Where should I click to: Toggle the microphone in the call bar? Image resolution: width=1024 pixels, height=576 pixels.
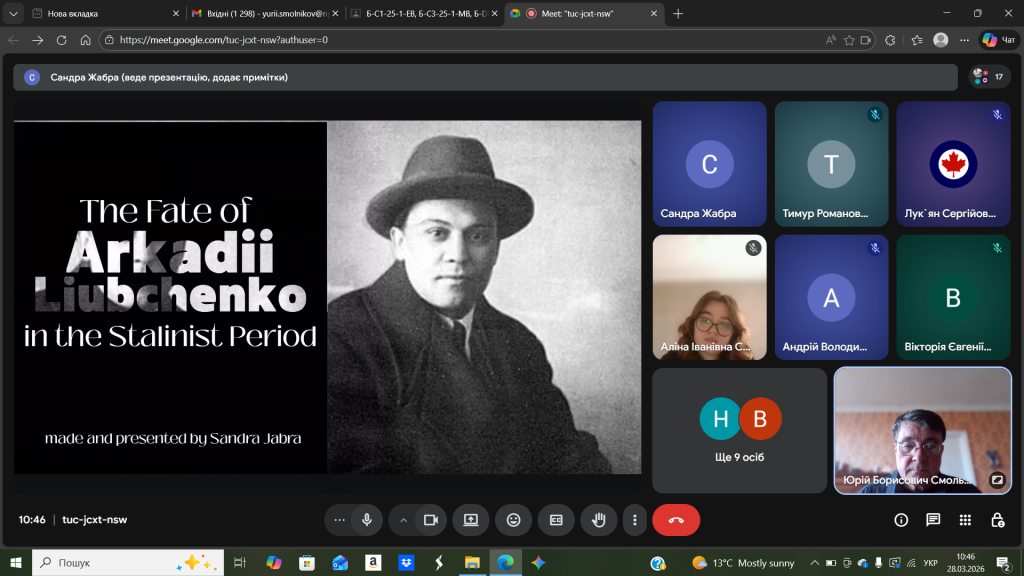[x=367, y=520]
